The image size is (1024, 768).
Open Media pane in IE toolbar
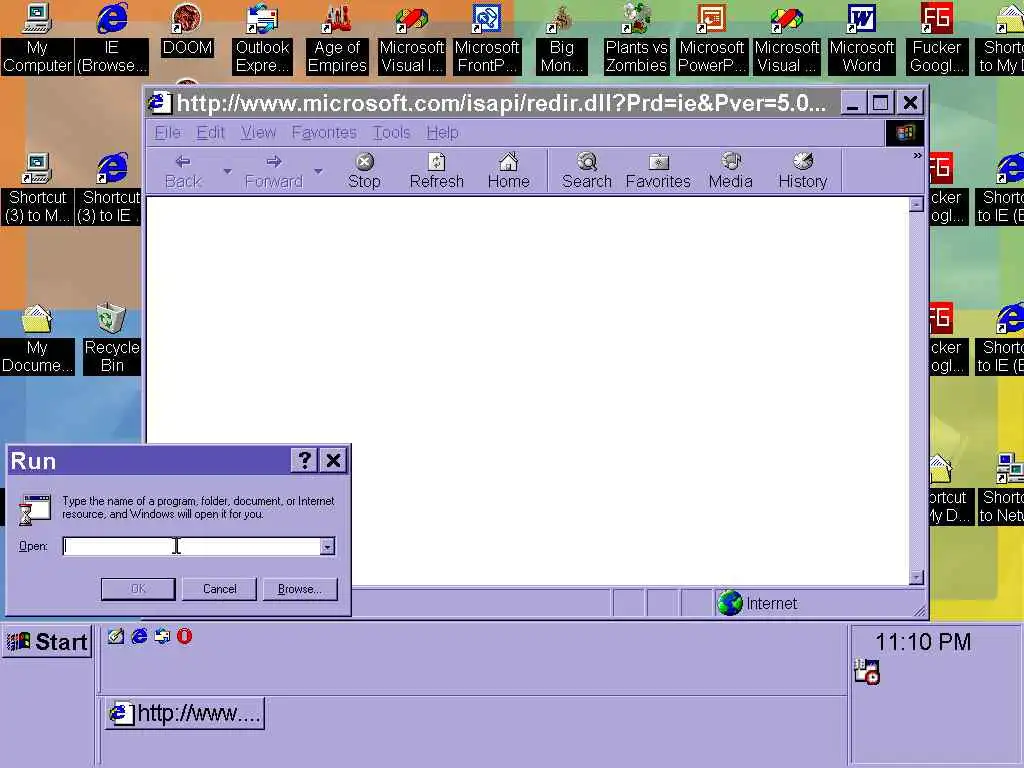(x=731, y=172)
